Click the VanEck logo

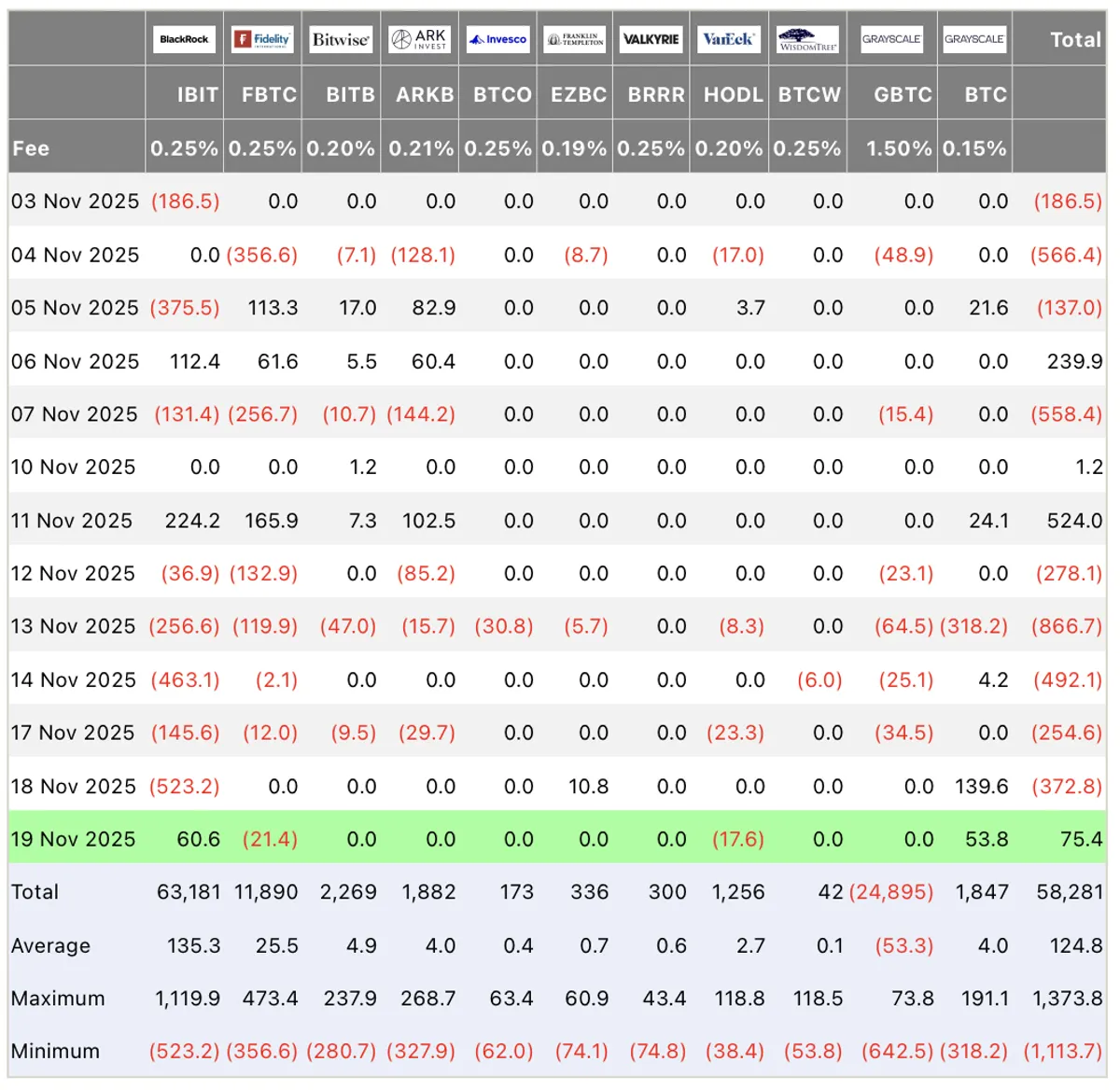pyautogui.click(x=729, y=39)
